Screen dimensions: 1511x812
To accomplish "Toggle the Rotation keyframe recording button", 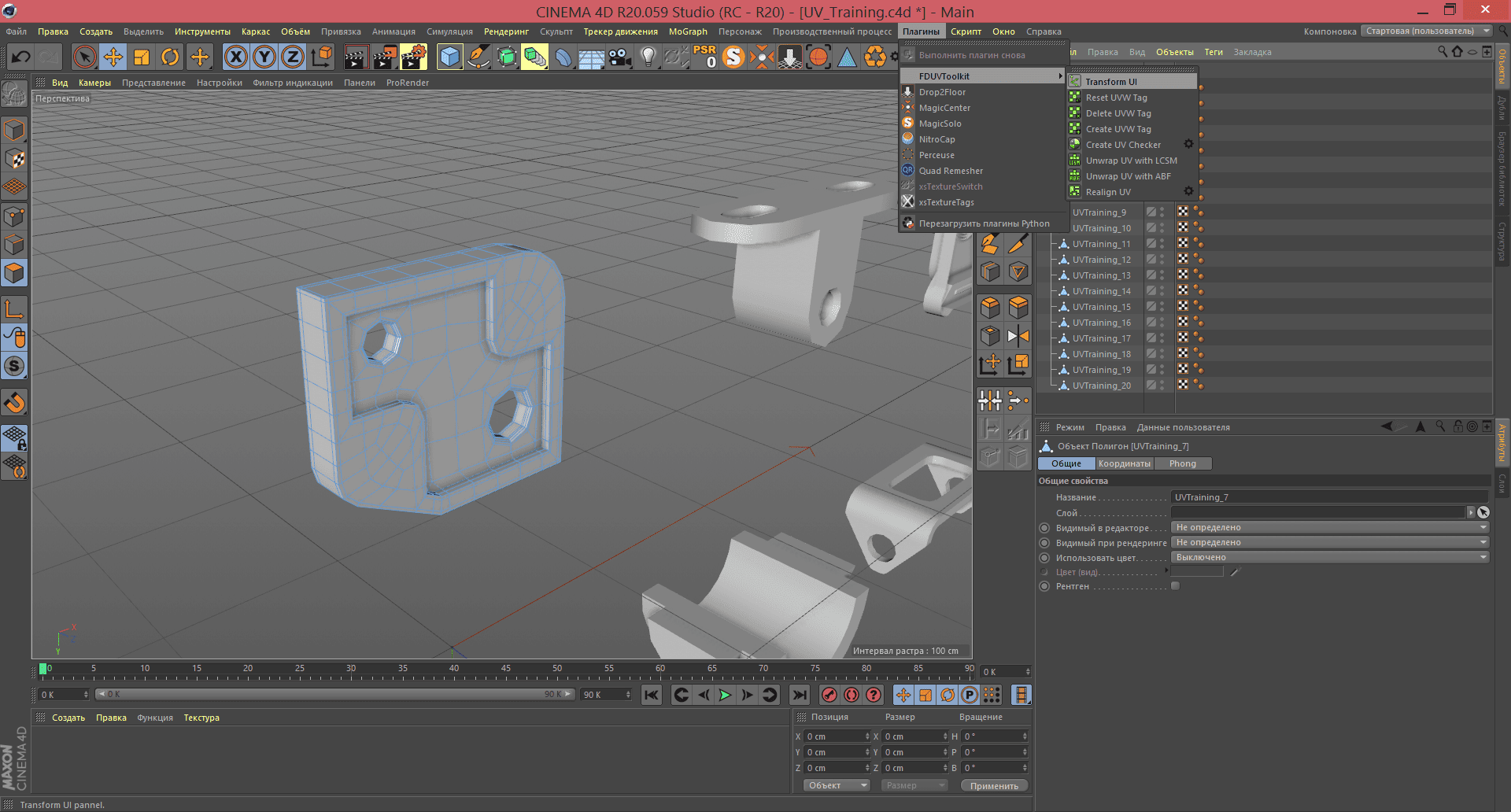I will (x=948, y=695).
